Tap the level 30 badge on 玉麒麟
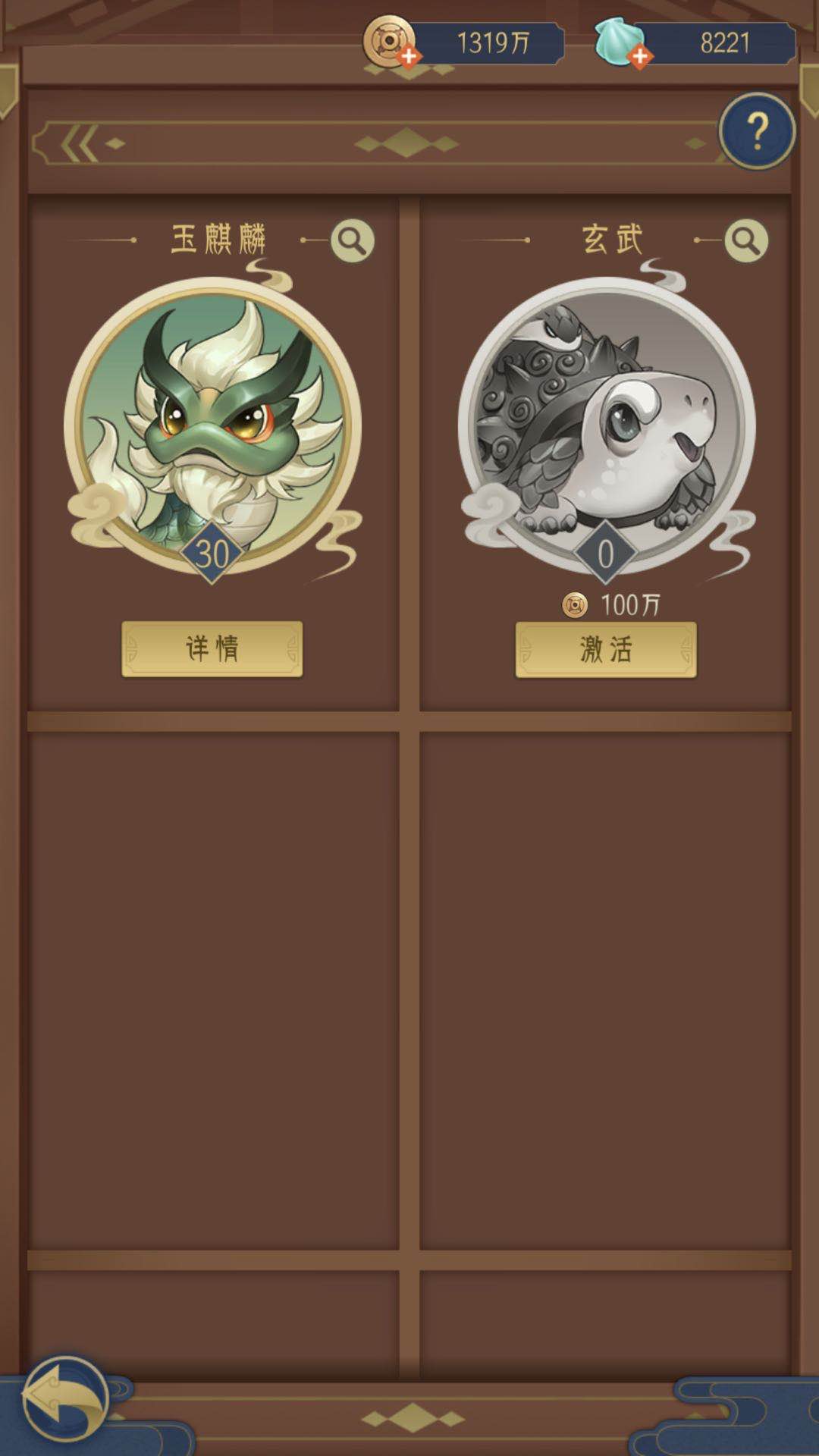This screenshot has width=819, height=1456. (212, 554)
